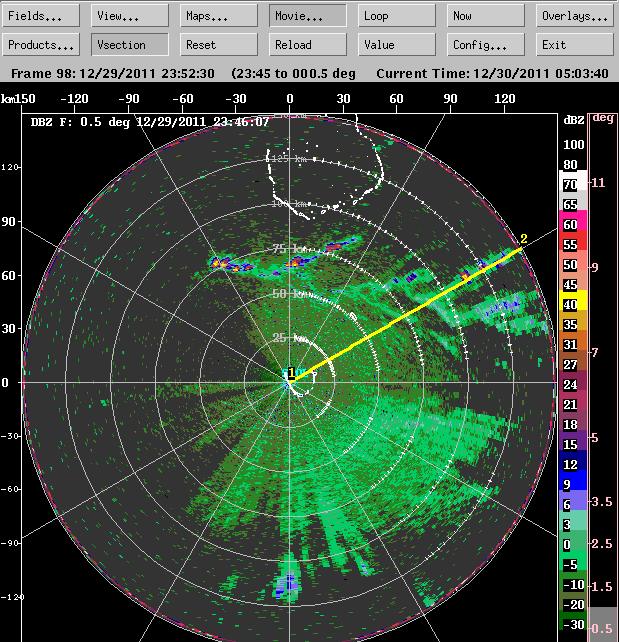Viewport: 619px width, 642px height.
Task: Toggle the Movie... control panel
Action: pos(308,16)
